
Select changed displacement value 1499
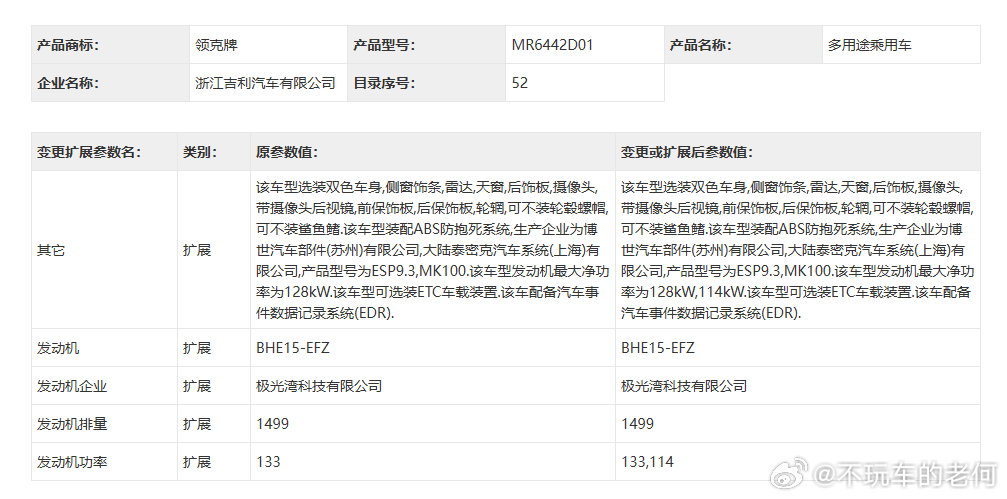click(x=637, y=424)
